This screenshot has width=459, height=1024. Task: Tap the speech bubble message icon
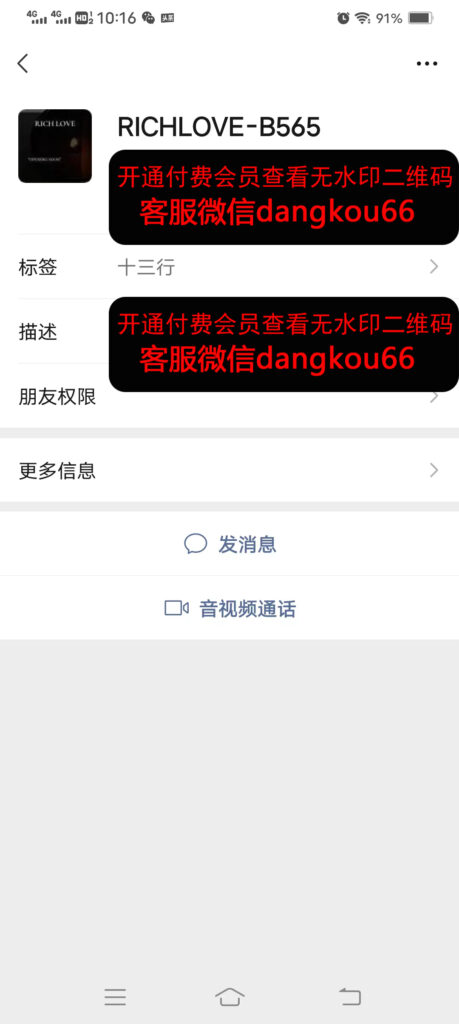point(195,544)
